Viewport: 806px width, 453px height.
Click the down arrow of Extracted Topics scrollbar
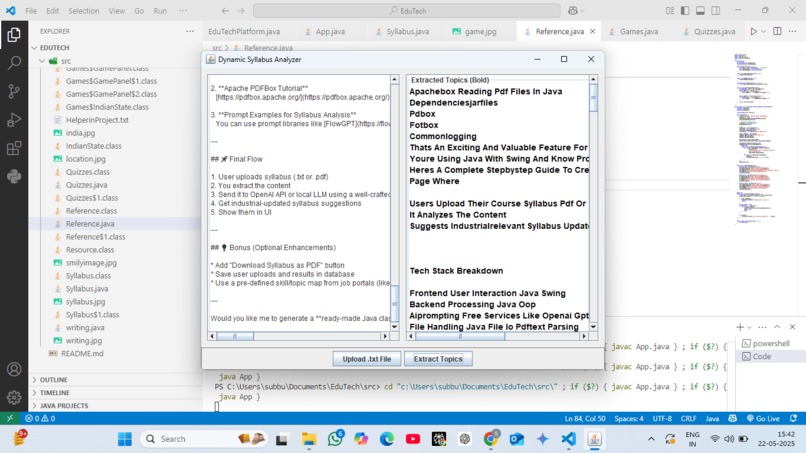(593, 327)
